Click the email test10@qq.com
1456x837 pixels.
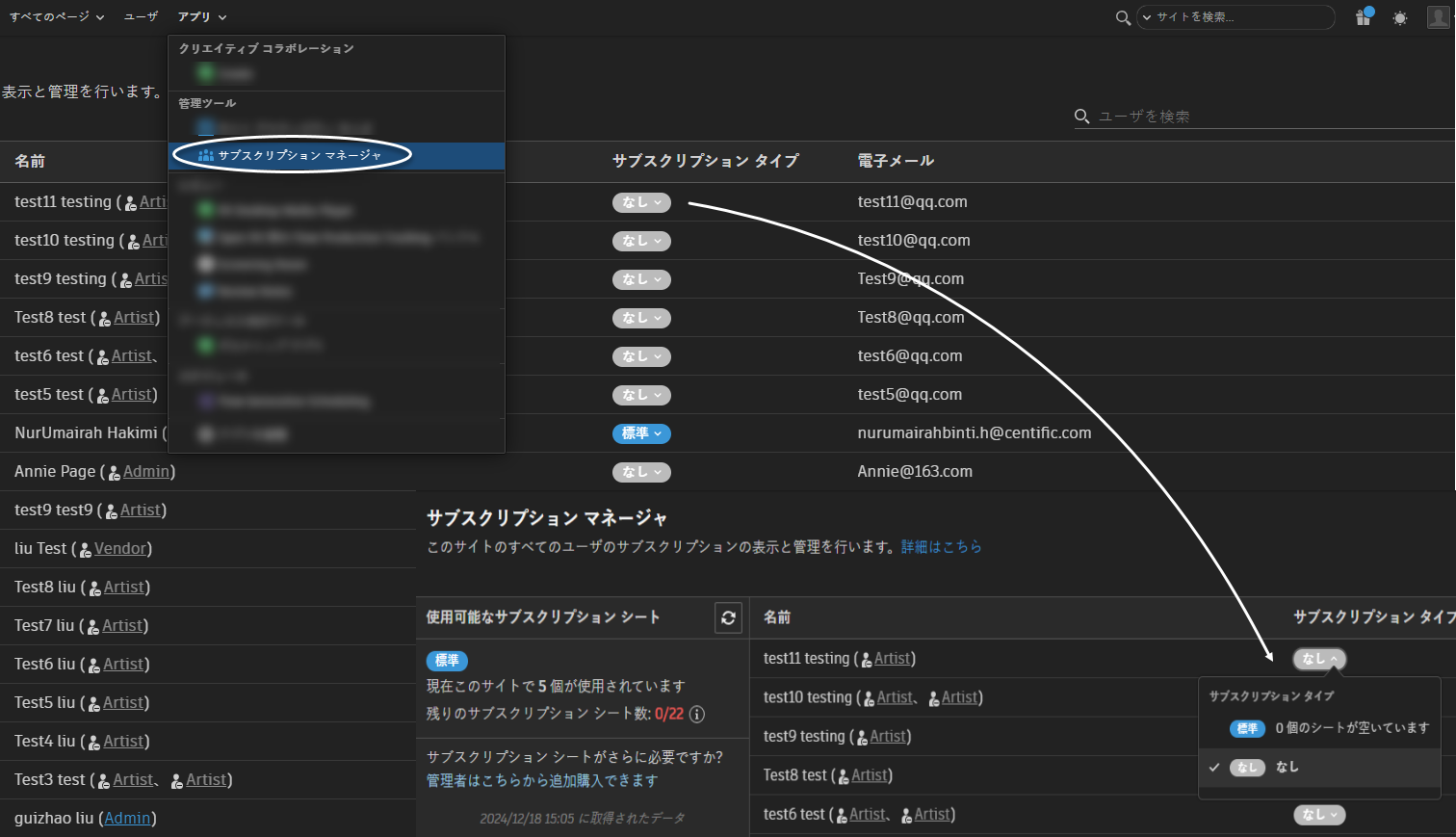[x=914, y=241]
